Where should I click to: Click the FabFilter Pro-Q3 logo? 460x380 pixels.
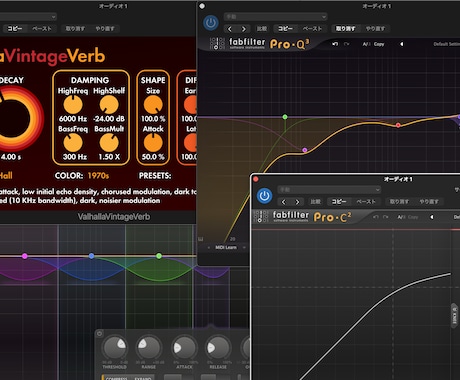pos(259,44)
